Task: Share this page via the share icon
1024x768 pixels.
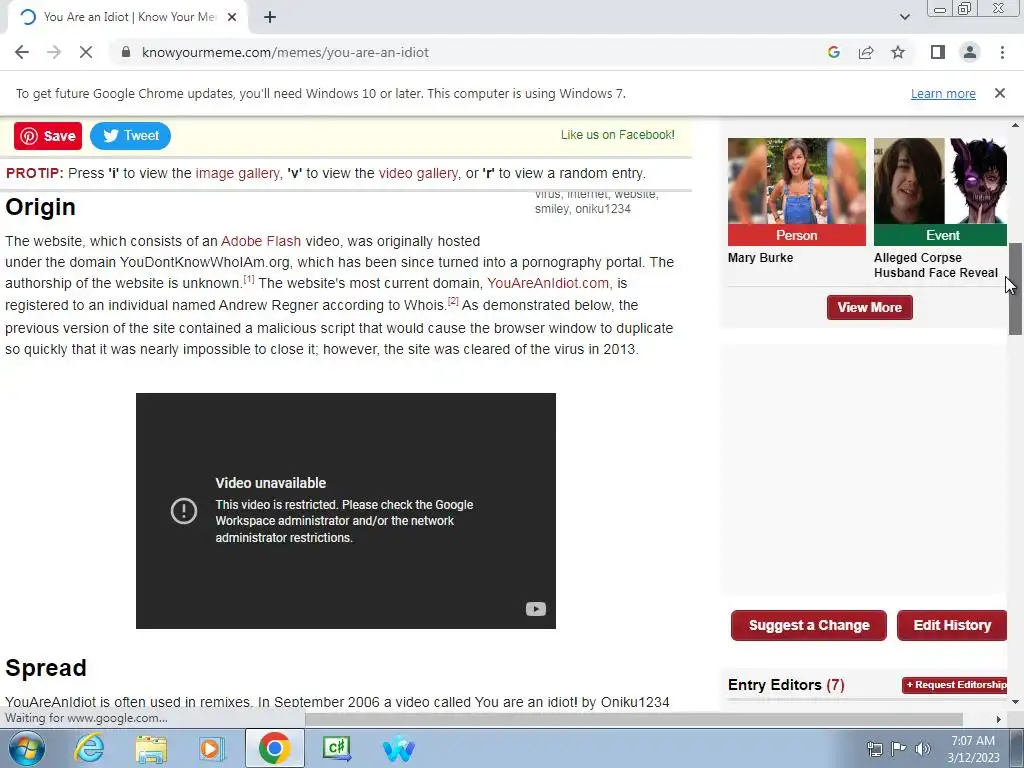Action: (x=866, y=52)
